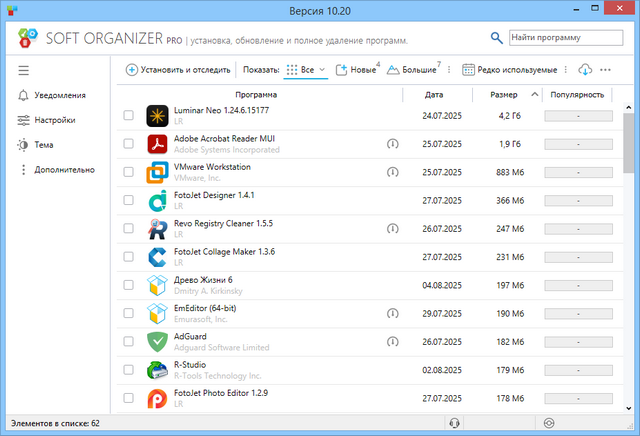Select the checkbox beside Revo Registry Cleaner
This screenshot has width=640, height=436.
pyautogui.click(x=128, y=229)
